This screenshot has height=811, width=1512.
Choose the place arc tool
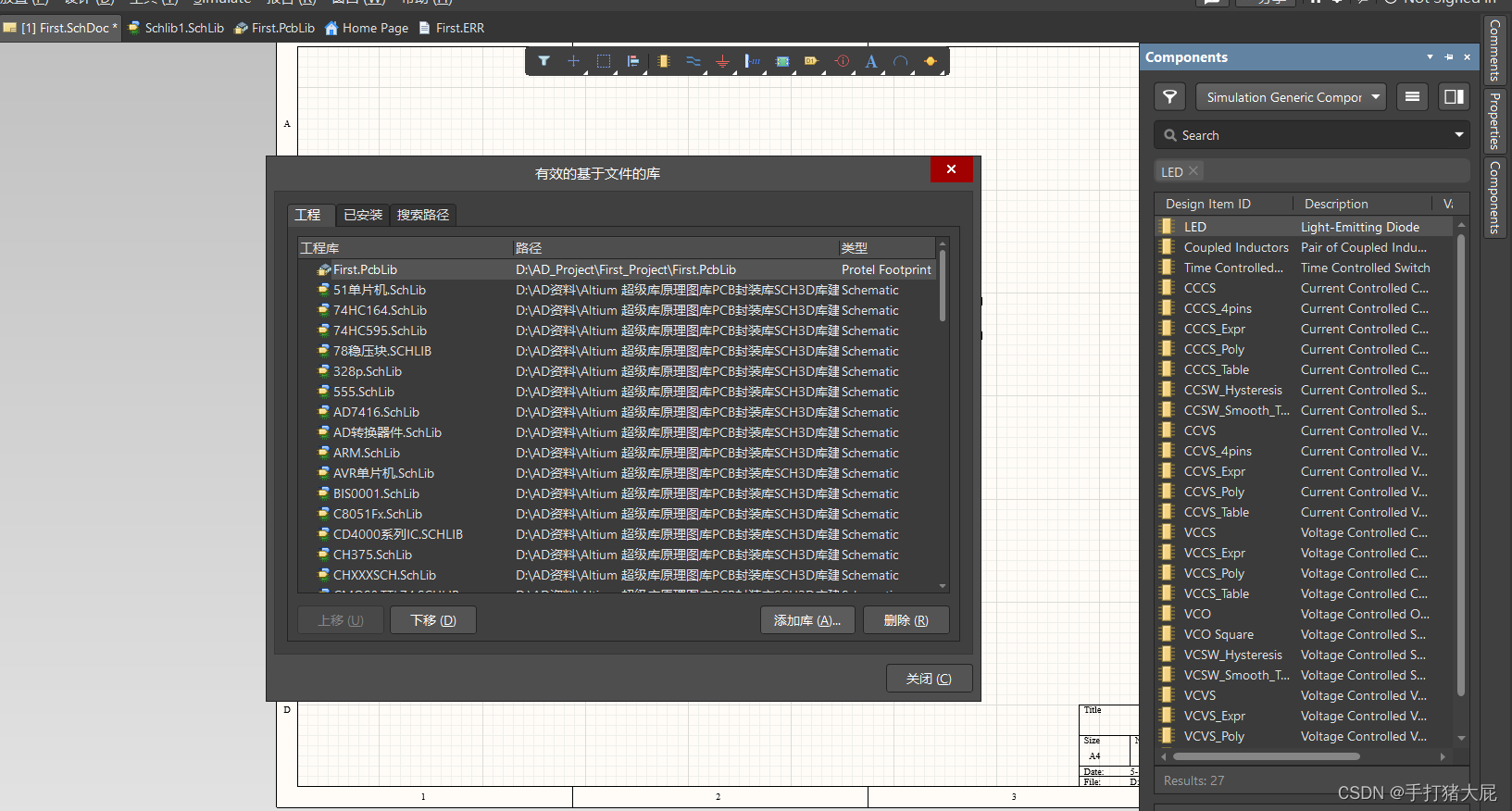point(901,61)
